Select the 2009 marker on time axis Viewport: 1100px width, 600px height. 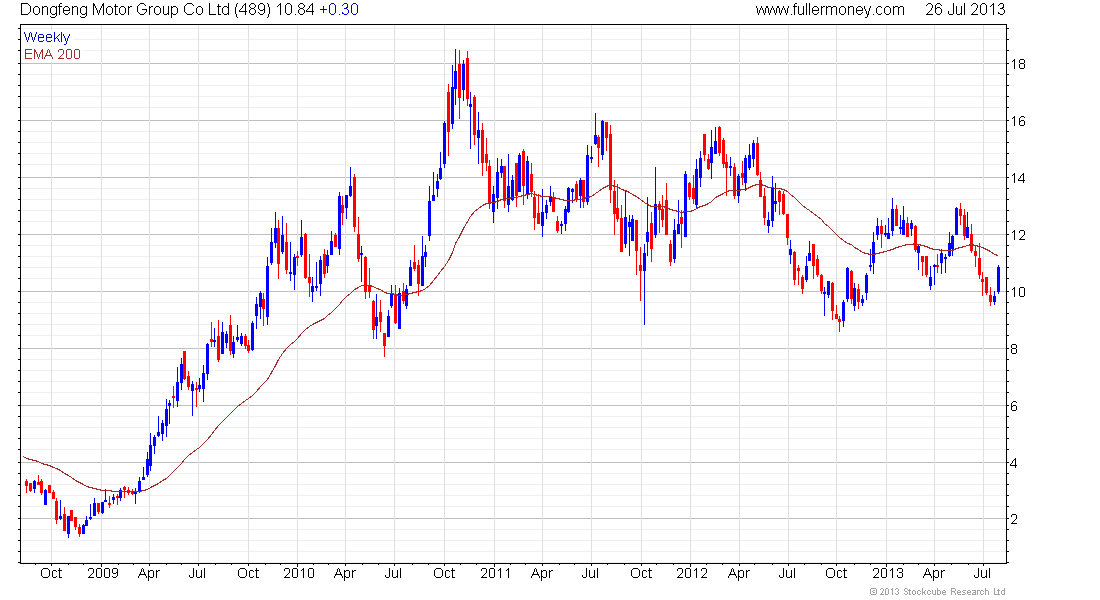103,573
